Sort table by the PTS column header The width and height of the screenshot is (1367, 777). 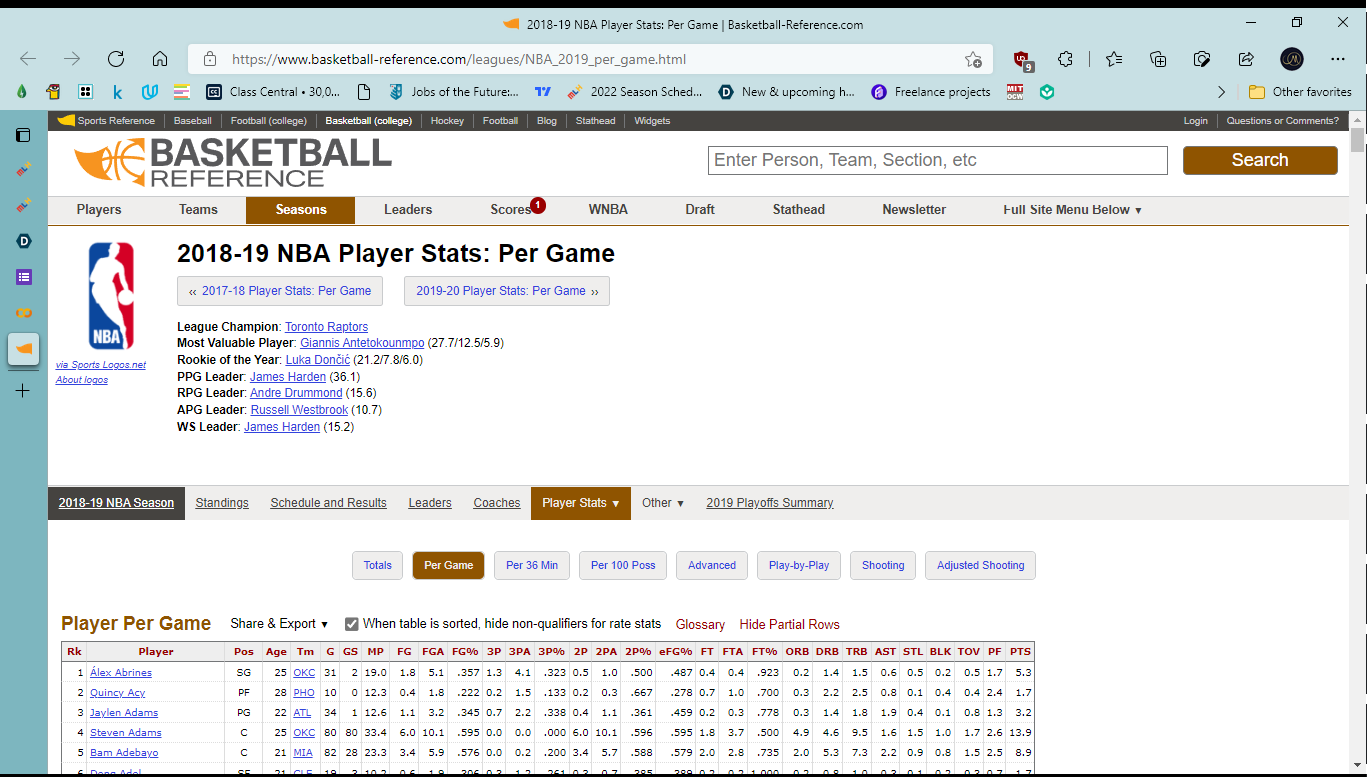click(x=1020, y=651)
